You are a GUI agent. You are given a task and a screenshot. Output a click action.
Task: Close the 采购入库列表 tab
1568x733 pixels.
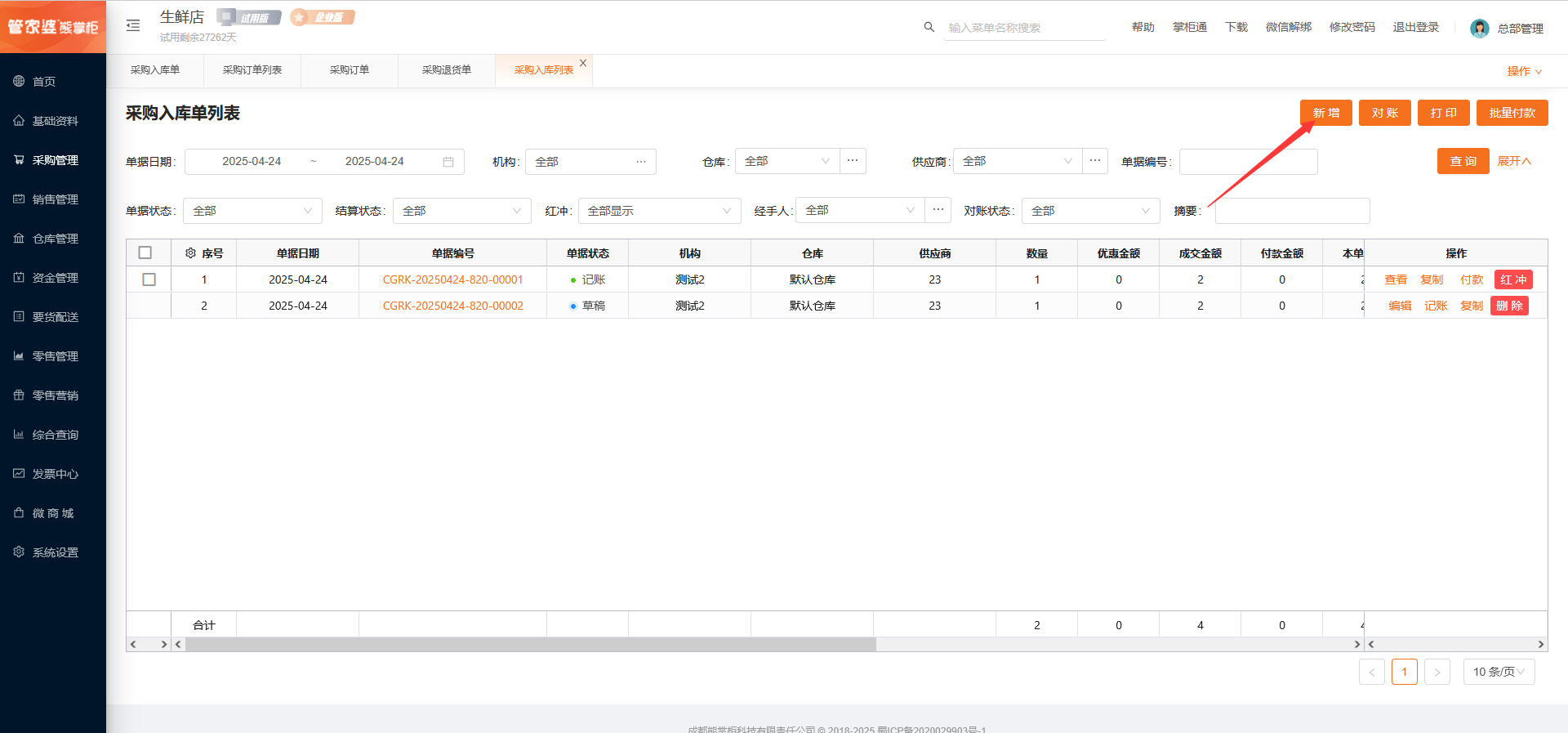point(583,63)
